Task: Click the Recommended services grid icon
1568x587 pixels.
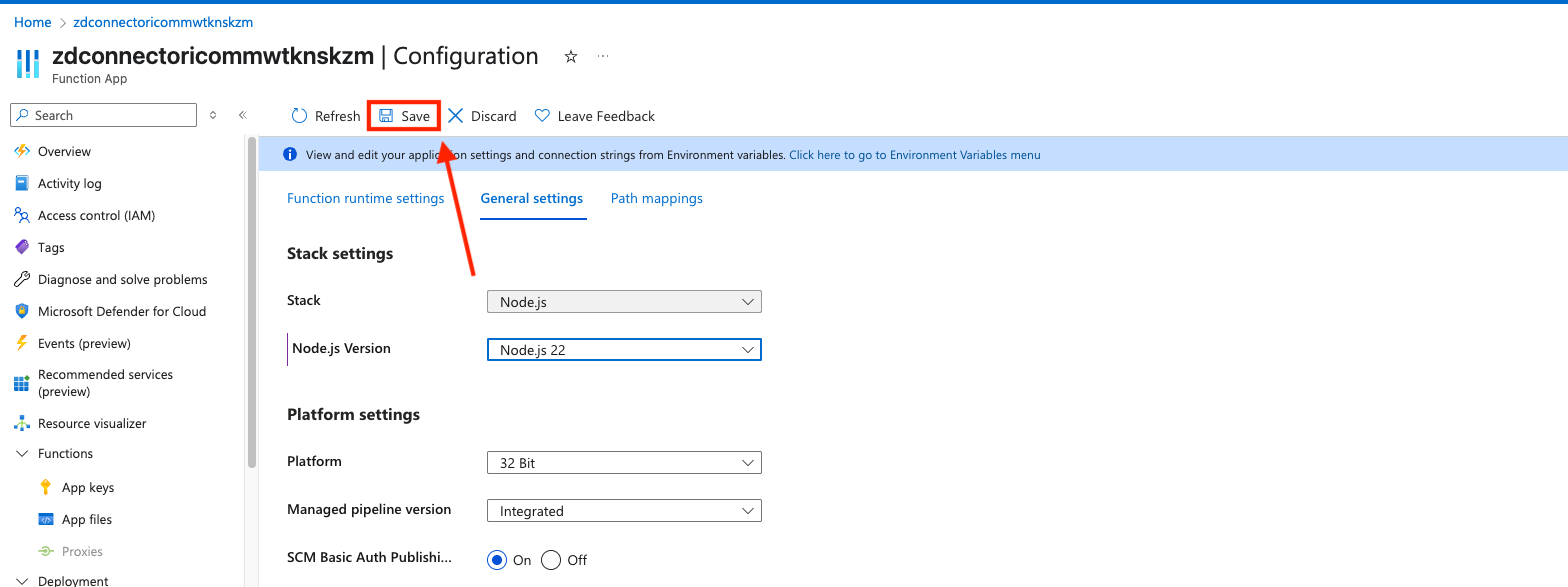Action: click(x=22, y=384)
